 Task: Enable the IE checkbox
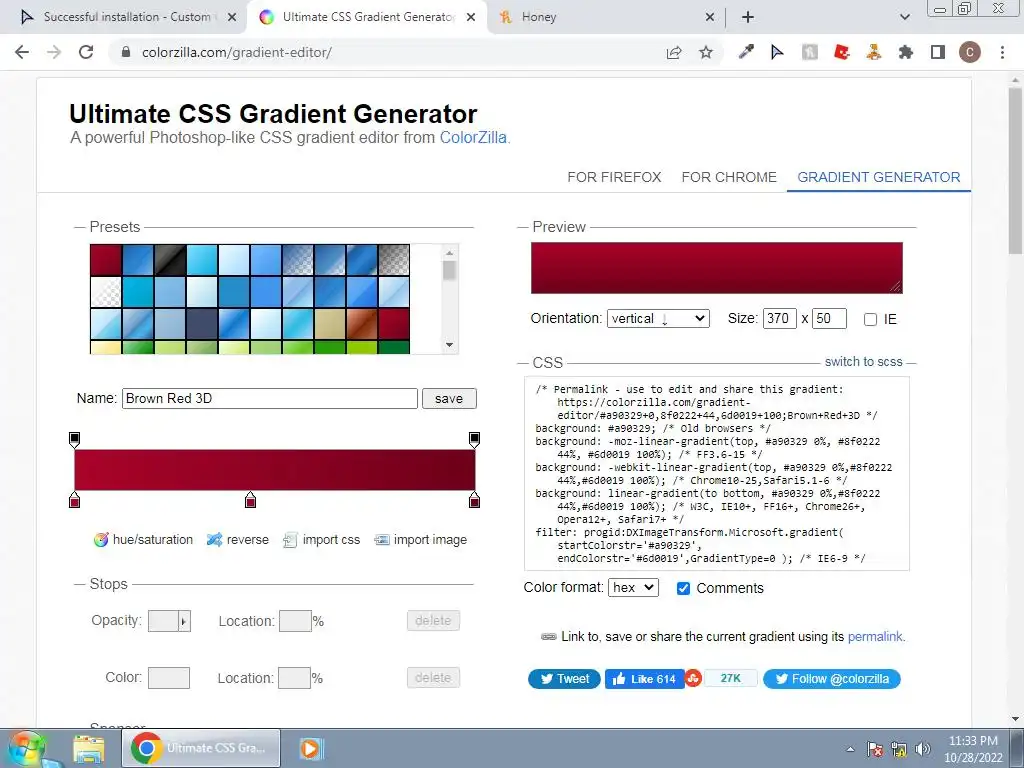870,319
